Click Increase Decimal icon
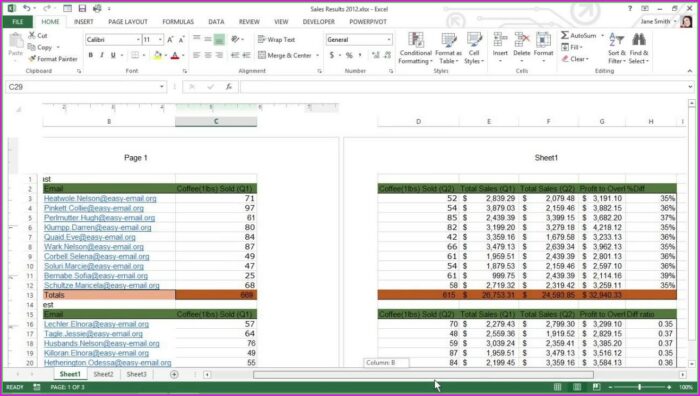Viewport: 700px width, 396px height. [x=375, y=55]
